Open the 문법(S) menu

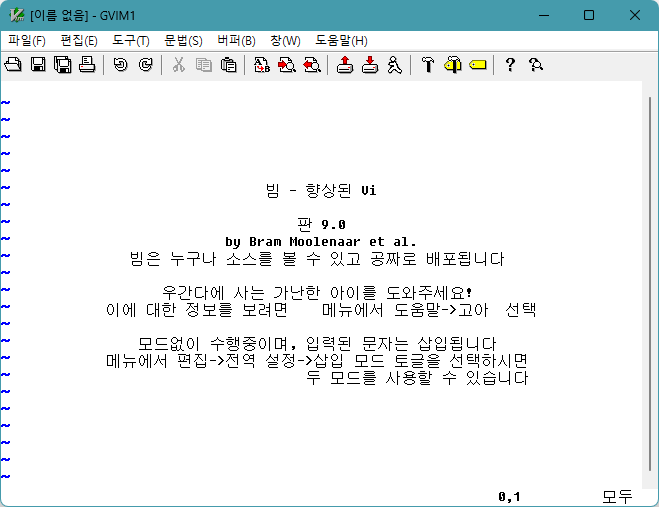[x=183, y=41]
